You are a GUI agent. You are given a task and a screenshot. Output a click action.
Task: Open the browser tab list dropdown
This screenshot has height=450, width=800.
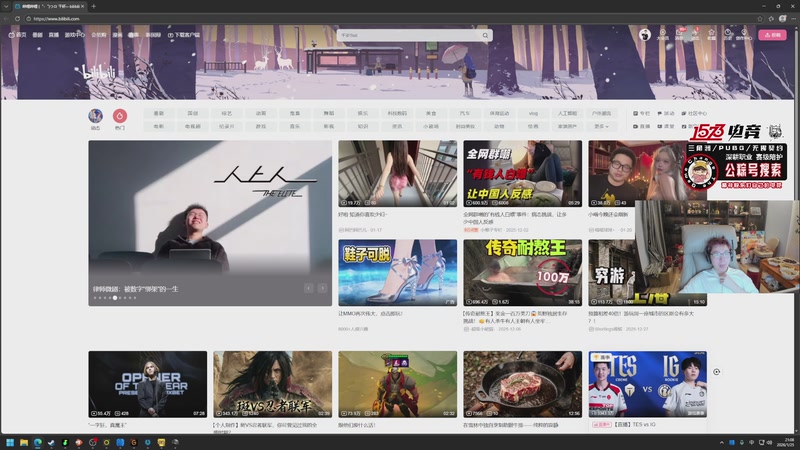[x=6, y=6]
